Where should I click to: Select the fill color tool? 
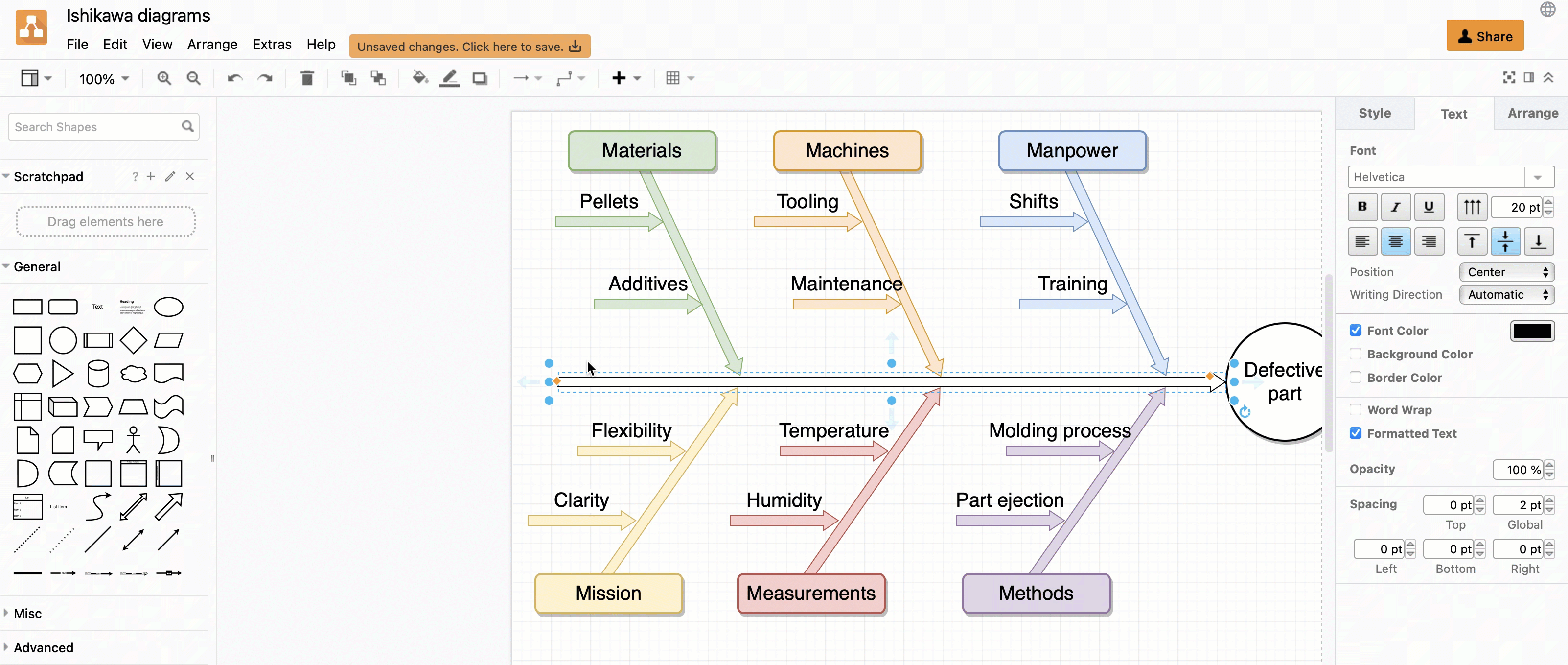(419, 78)
